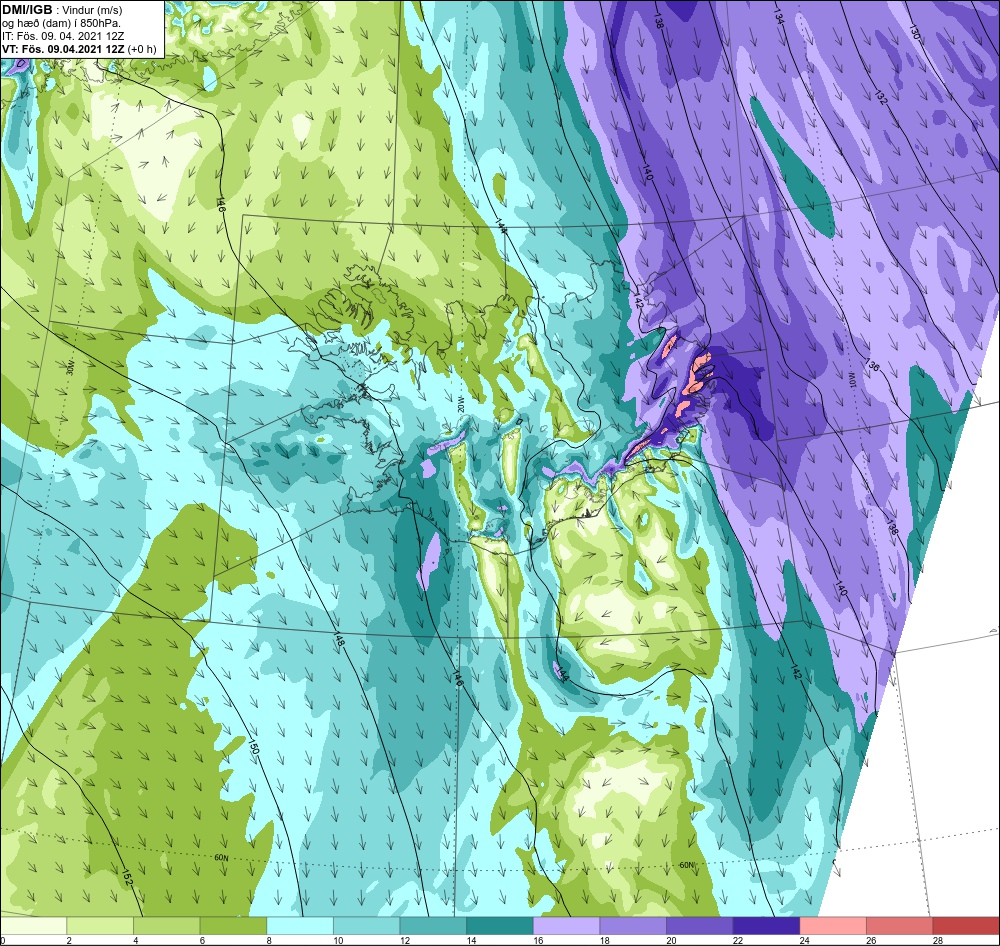Click the '152' height contour label
The image size is (1000, 946).
point(128,878)
